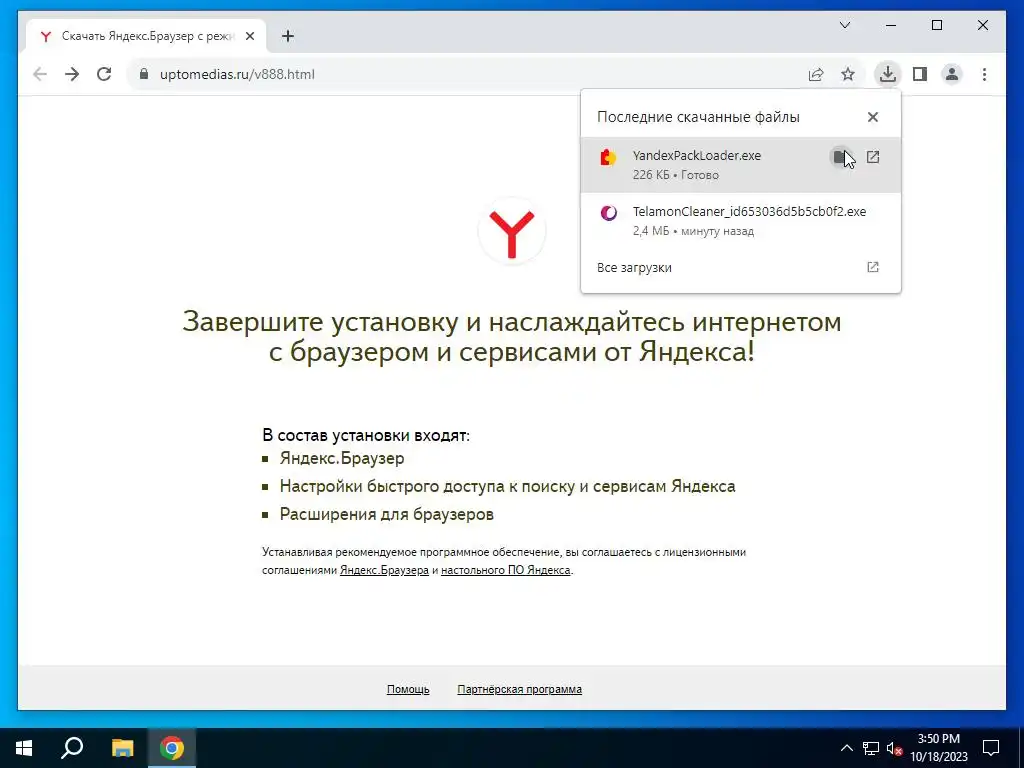Open the Windows Start menu
The height and width of the screenshot is (768, 1024).
point(24,748)
